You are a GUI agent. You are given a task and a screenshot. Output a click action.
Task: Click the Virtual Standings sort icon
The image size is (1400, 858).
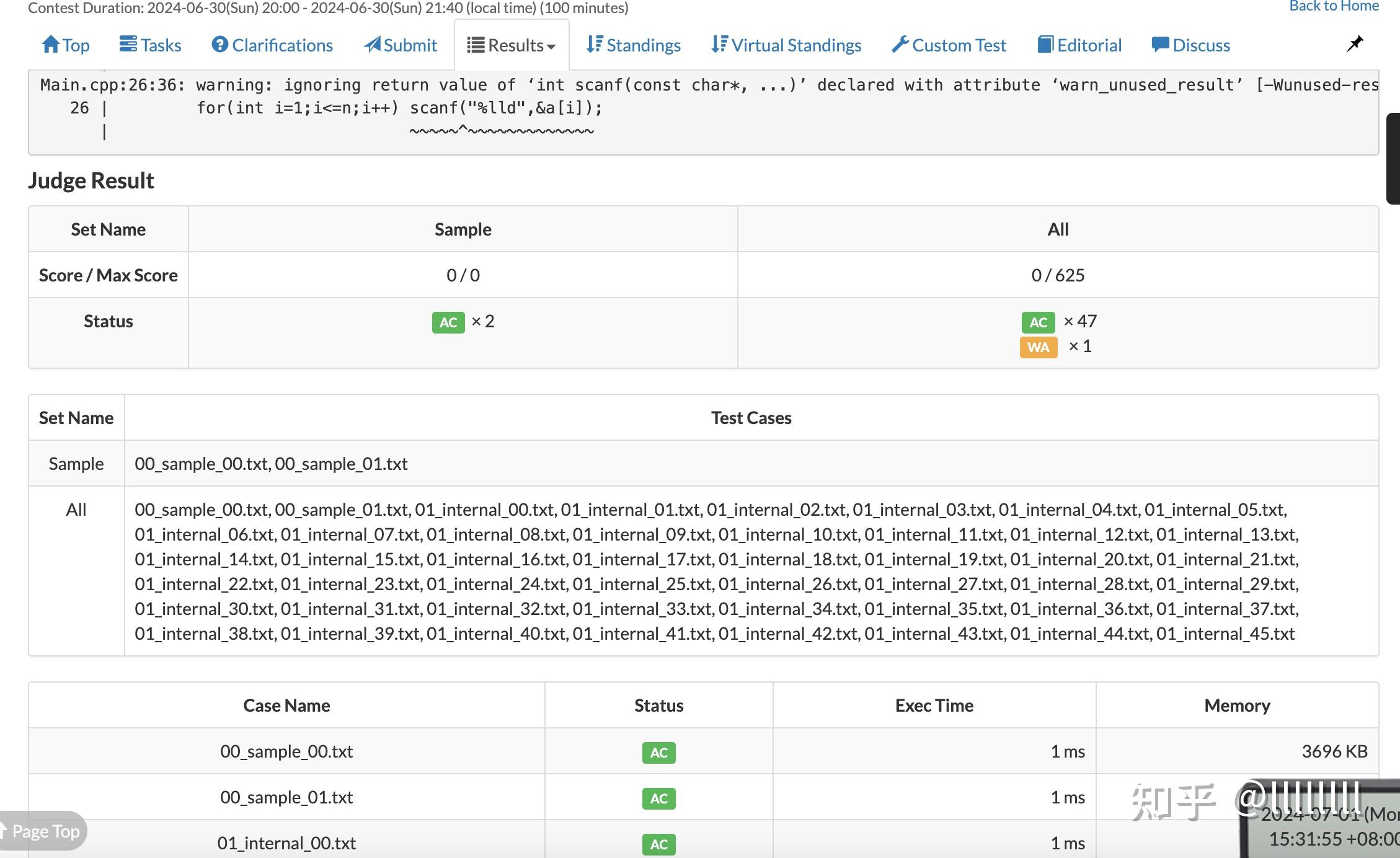click(x=719, y=45)
